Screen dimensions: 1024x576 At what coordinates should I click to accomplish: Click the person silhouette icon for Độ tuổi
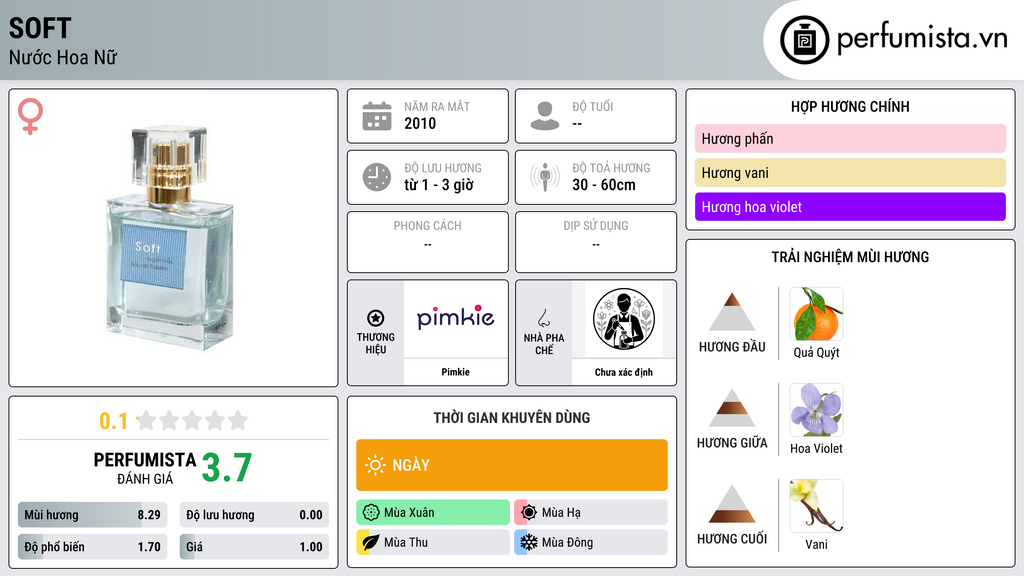(x=545, y=116)
